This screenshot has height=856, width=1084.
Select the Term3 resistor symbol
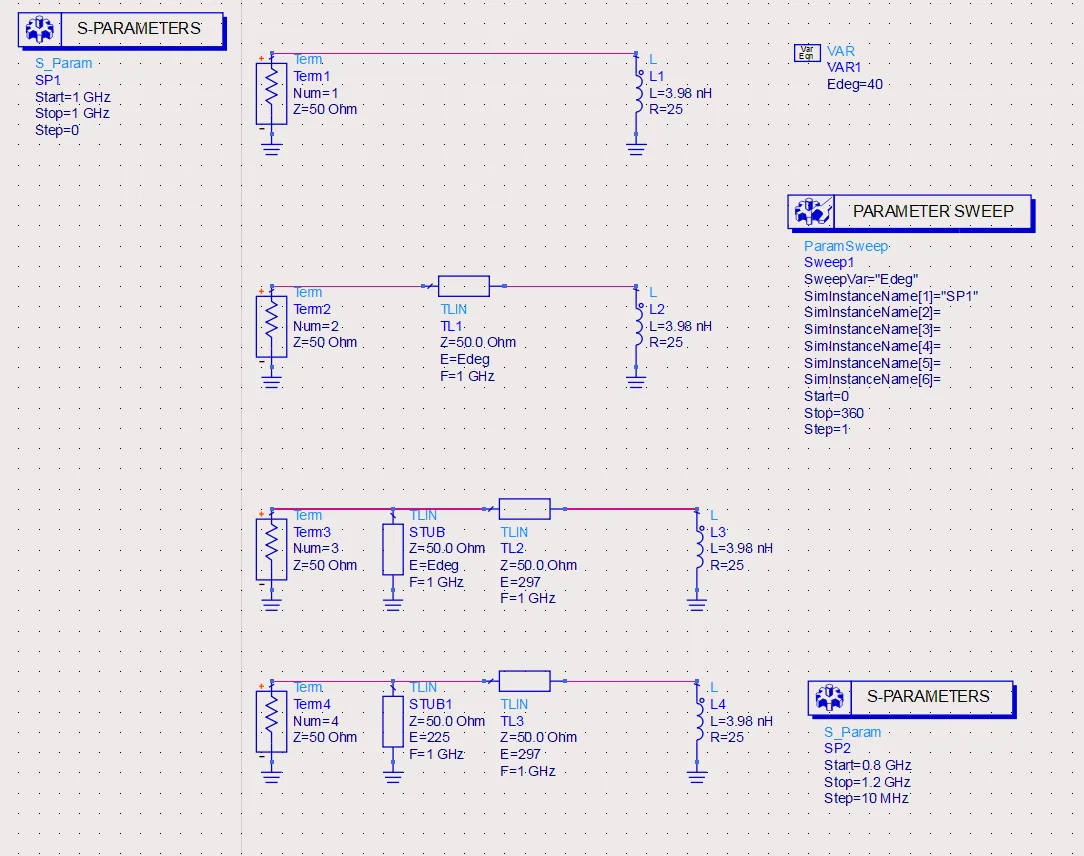coord(272,549)
